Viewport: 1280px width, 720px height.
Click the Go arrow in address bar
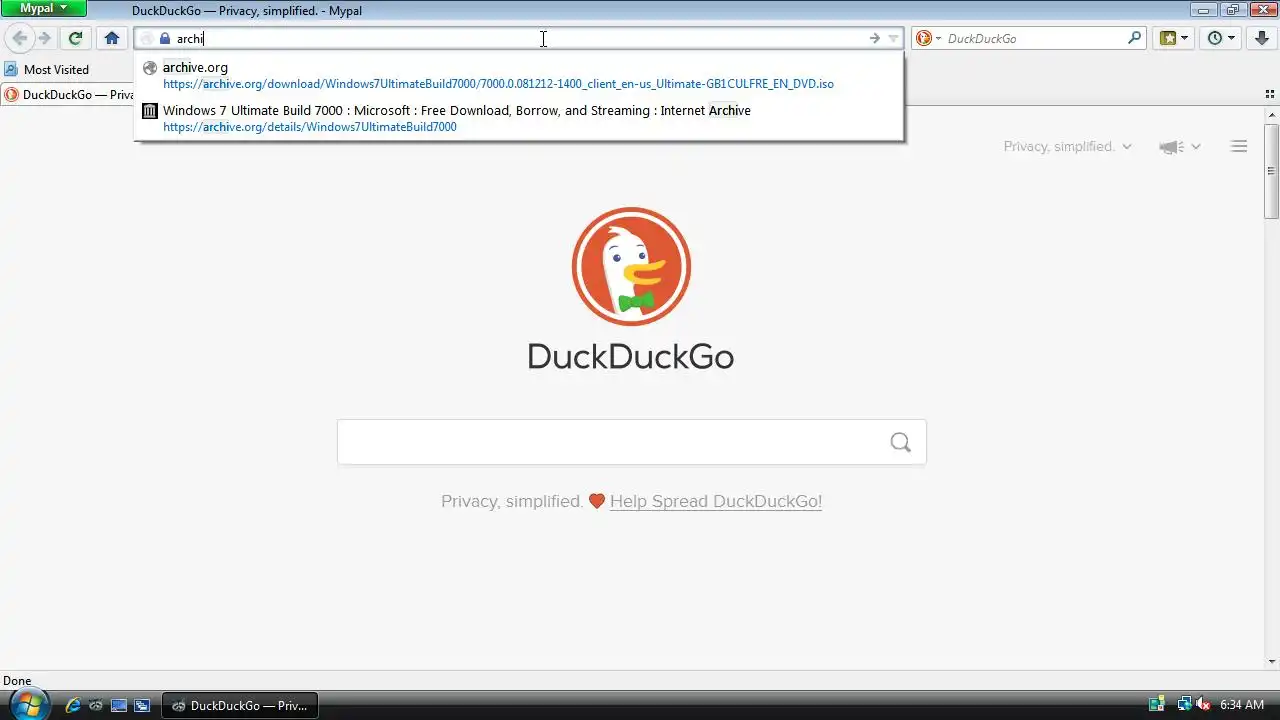(x=875, y=38)
